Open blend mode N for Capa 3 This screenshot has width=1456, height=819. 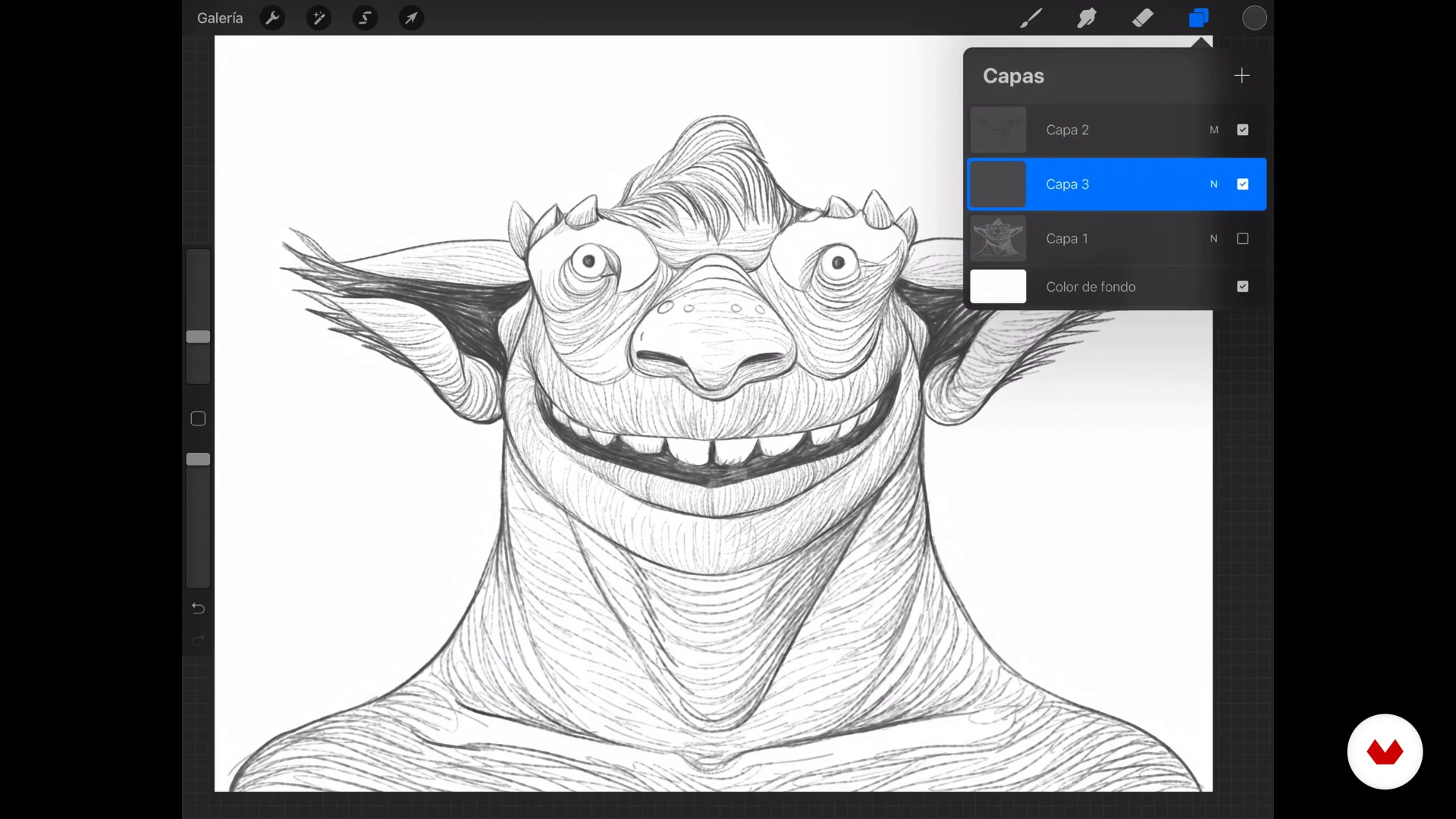[x=1214, y=184]
